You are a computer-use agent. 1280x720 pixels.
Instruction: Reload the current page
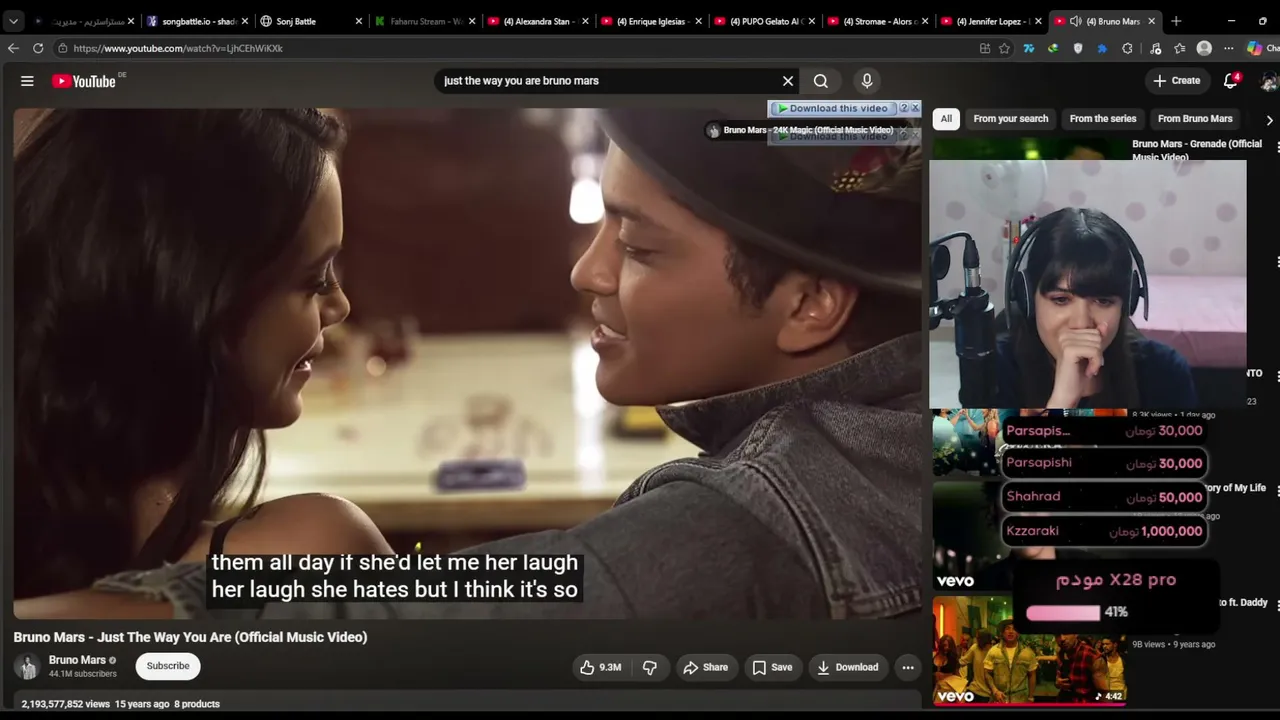[38, 48]
